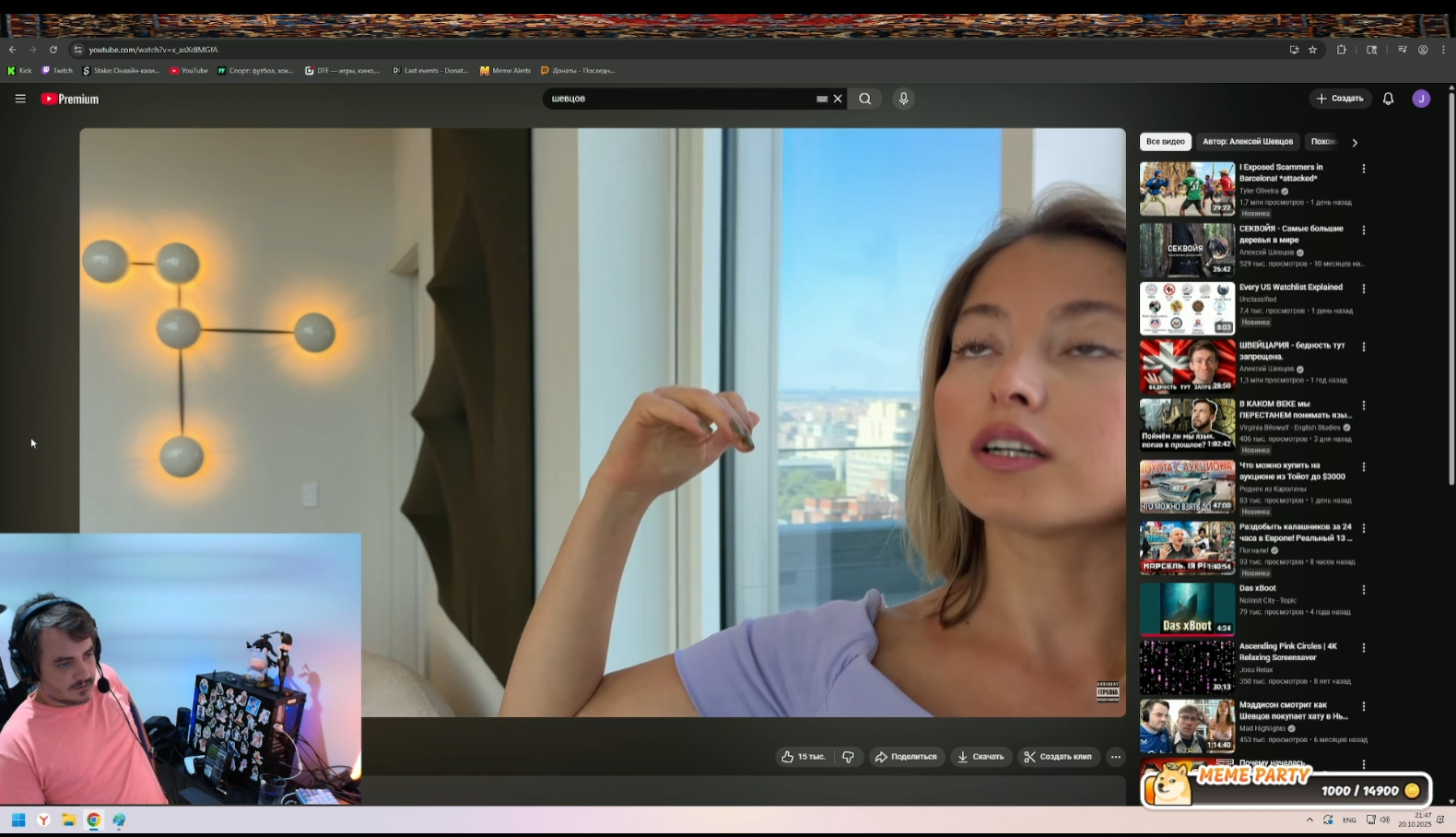The width and height of the screenshot is (1456, 837).
Task: Open the 'СЕКВОЙЯ' video thumbnail
Action: pos(1187,250)
